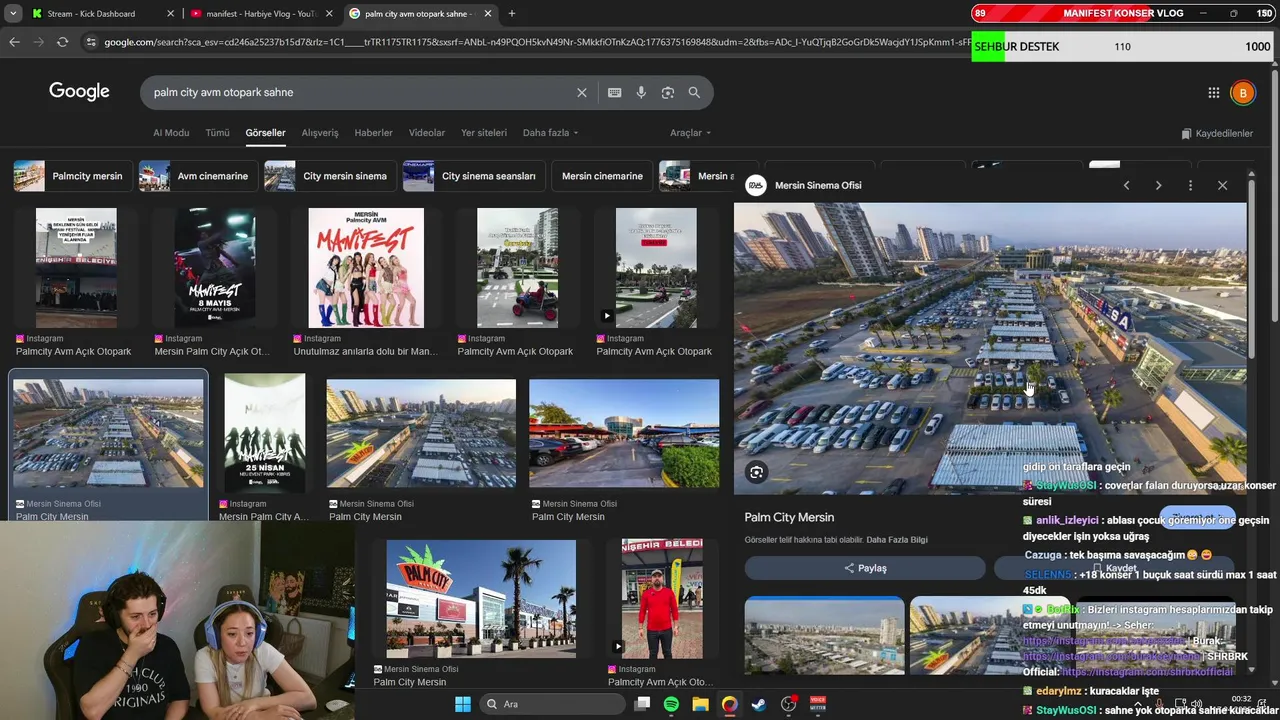Screen dimensions: 1280x720
Task: Reload the page in browser toolbar
Action: pyautogui.click(x=62, y=42)
